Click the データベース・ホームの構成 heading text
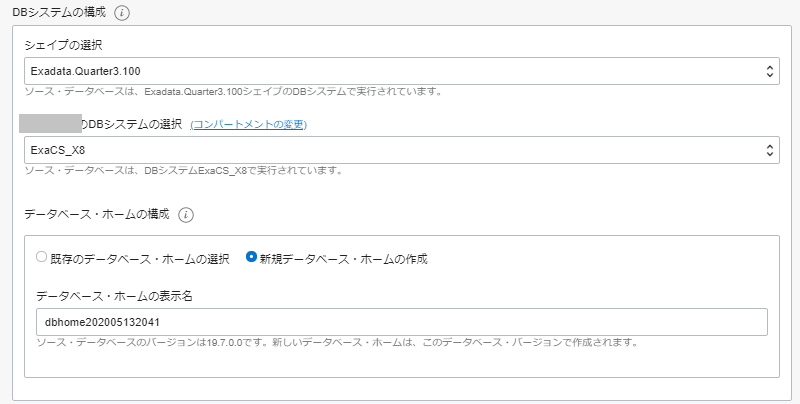This screenshot has width=800, height=404. [97, 214]
